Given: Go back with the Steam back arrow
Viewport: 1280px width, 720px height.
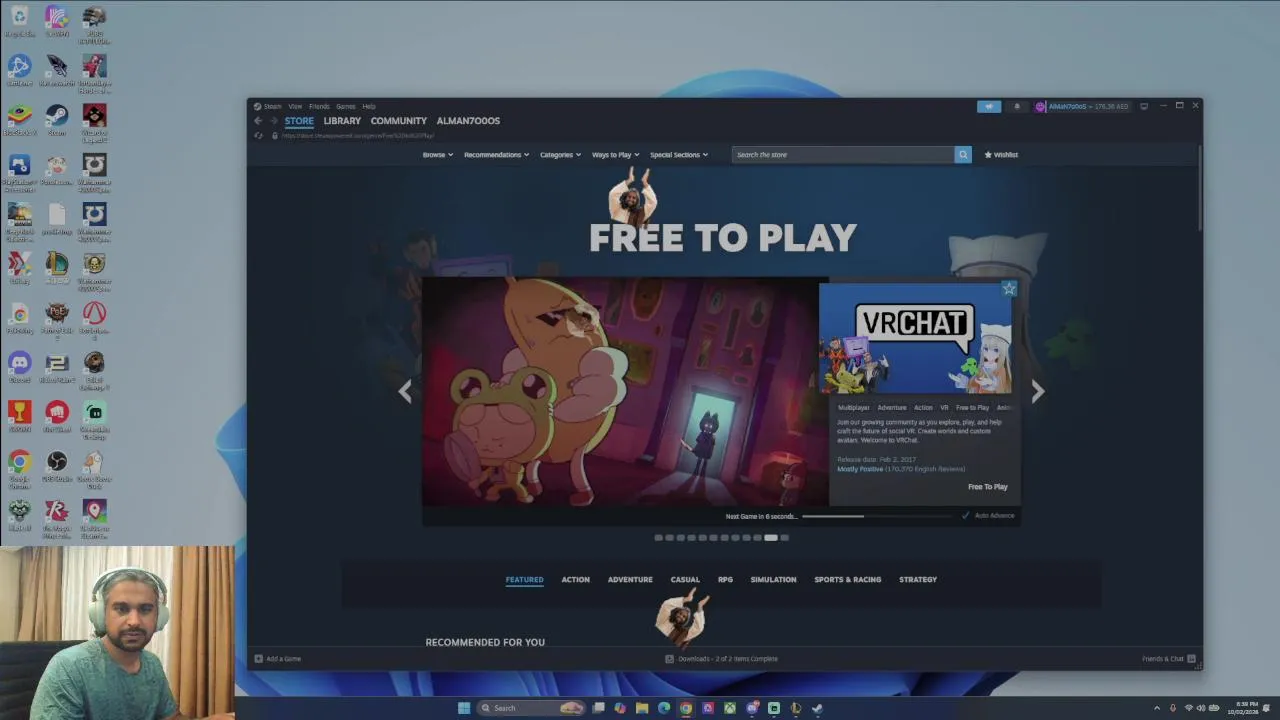Looking at the screenshot, I should (258, 121).
